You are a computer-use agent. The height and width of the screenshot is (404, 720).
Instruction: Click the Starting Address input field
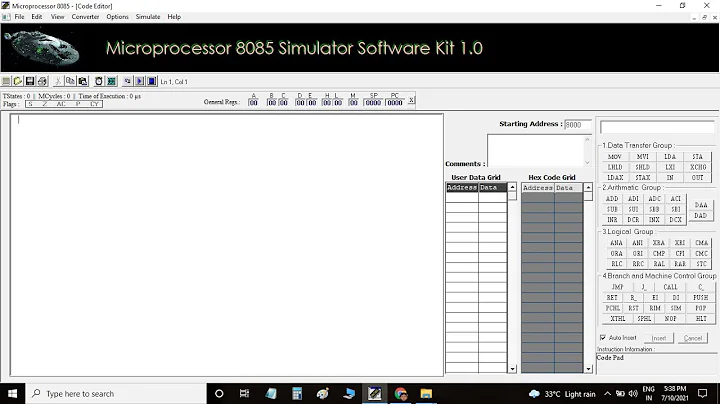[x=578, y=124]
